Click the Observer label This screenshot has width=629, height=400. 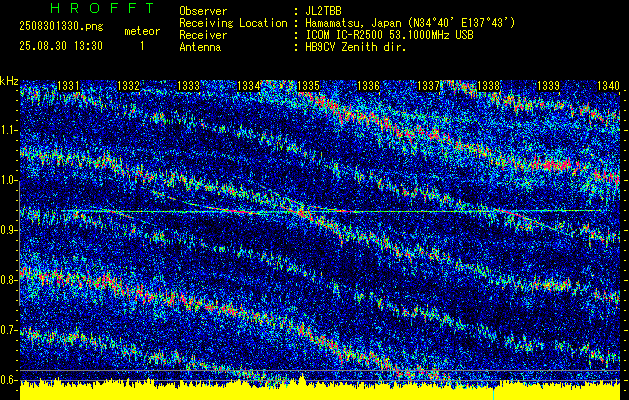tap(203, 11)
